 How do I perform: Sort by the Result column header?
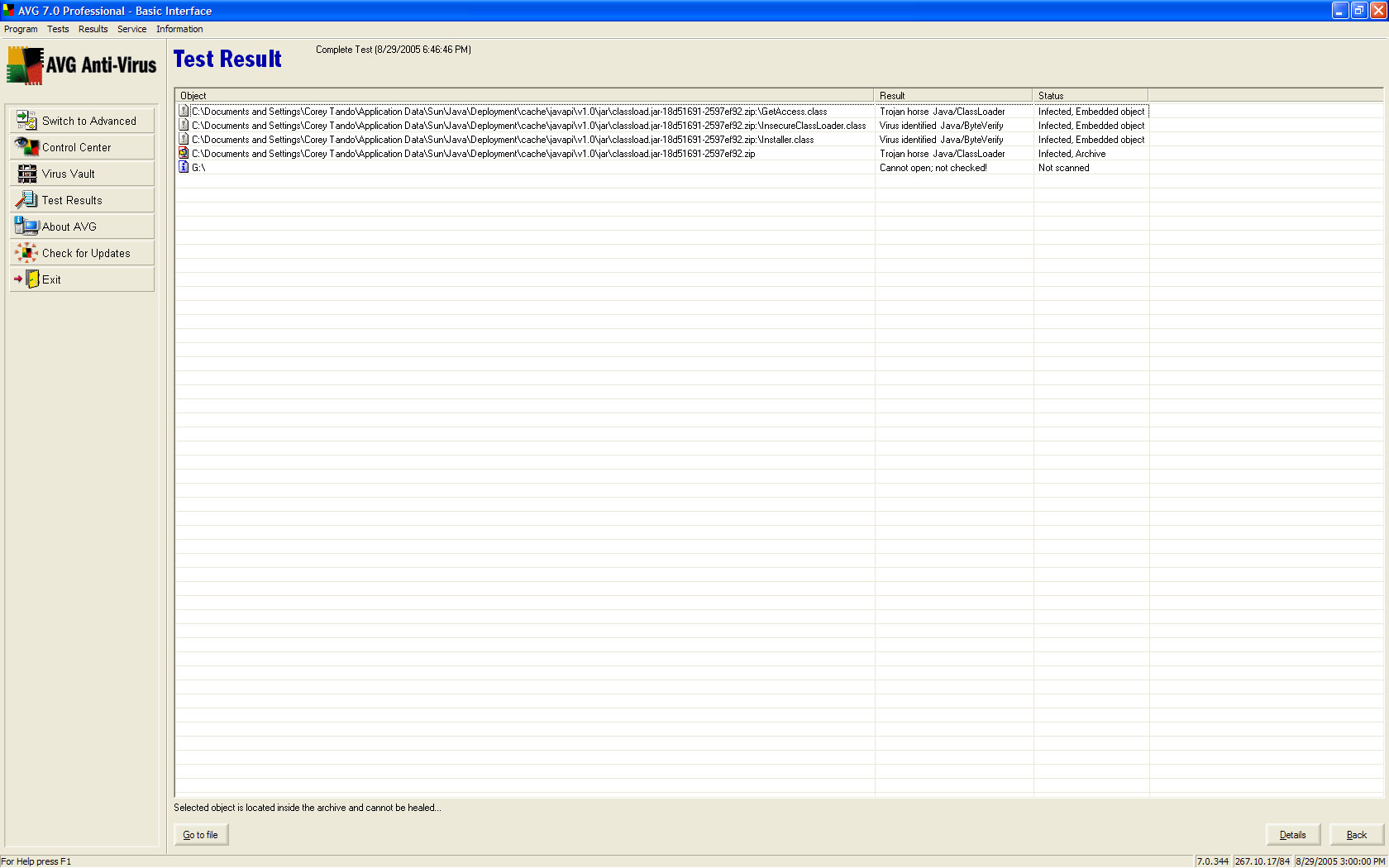pos(953,95)
